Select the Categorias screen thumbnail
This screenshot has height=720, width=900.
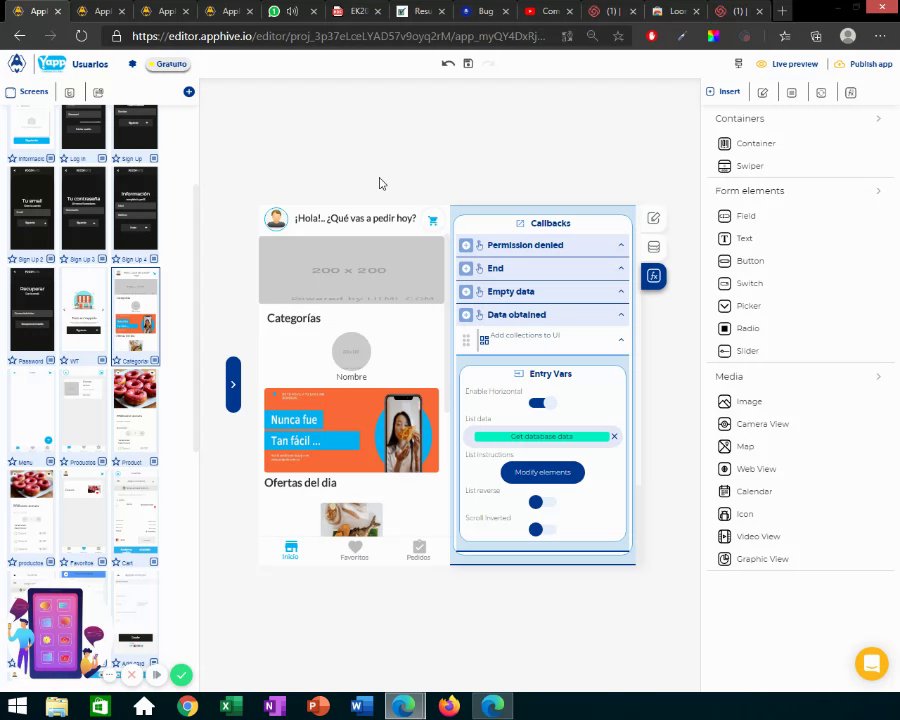[x=135, y=310]
